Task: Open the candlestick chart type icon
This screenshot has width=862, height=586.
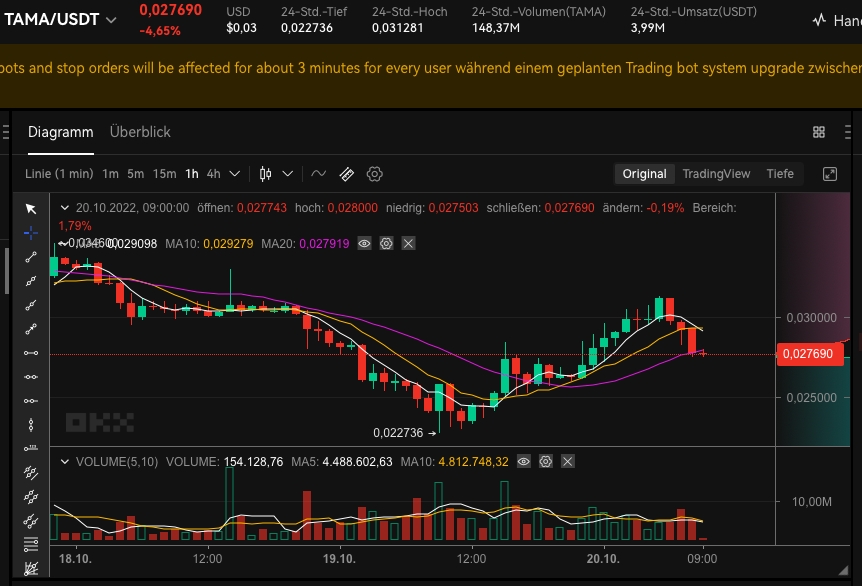Action: click(266, 174)
